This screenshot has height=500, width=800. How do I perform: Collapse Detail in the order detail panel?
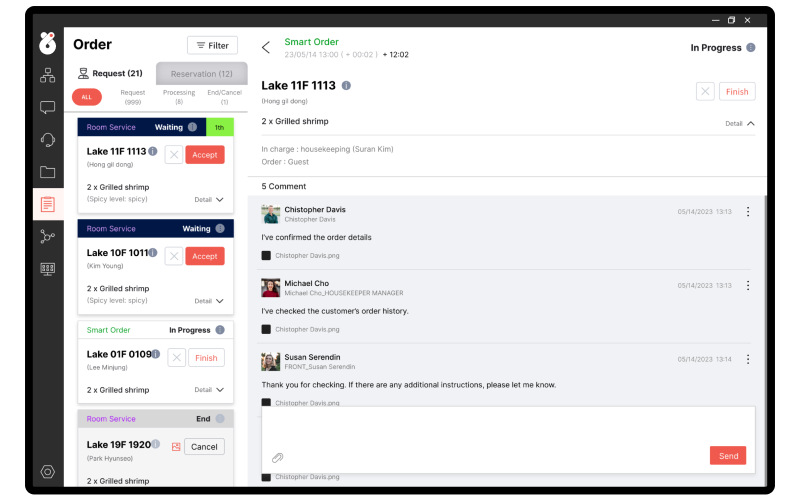tap(740, 123)
